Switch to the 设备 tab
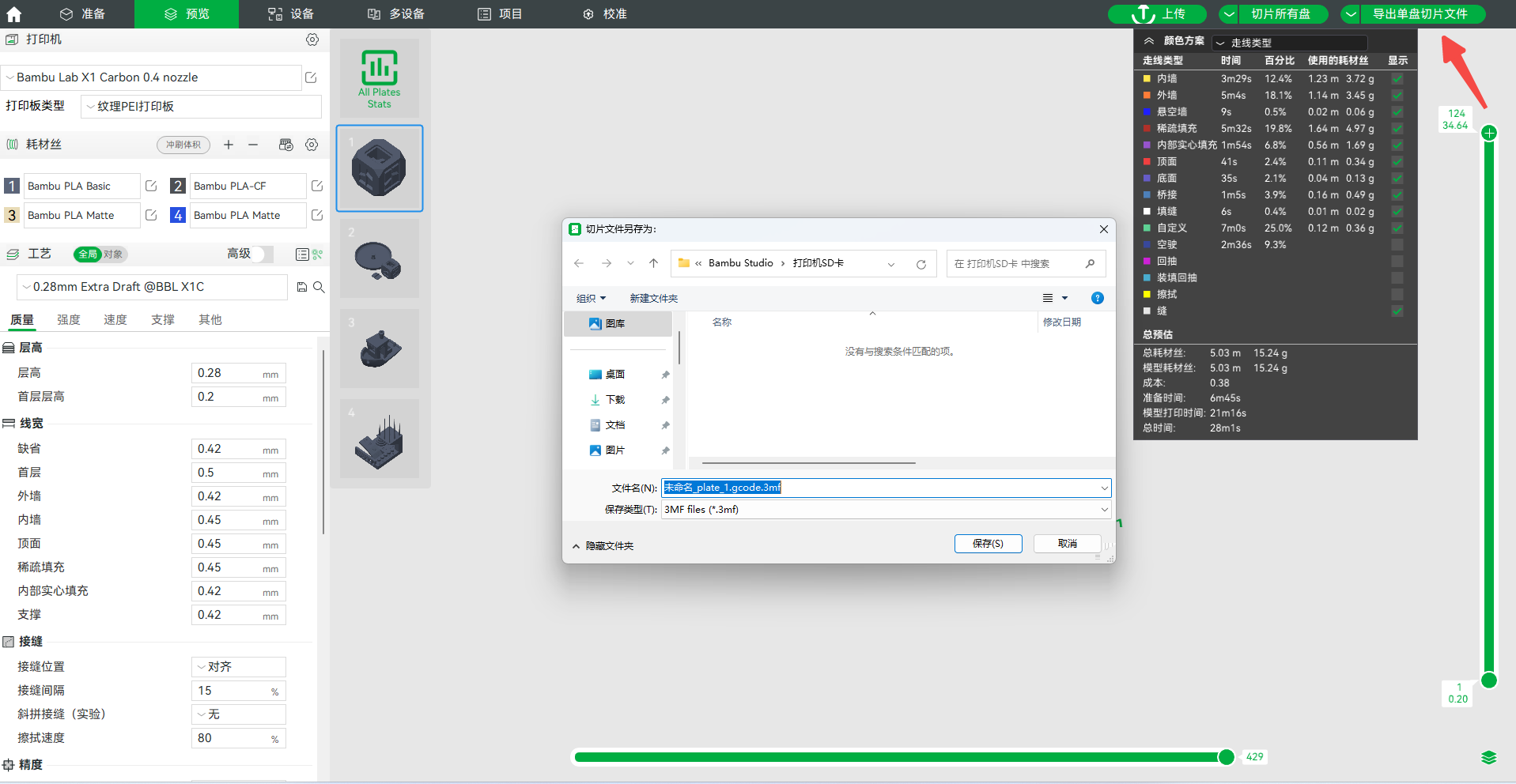The width and height of the screenshot is (1516, 784). tap(291, 14)
